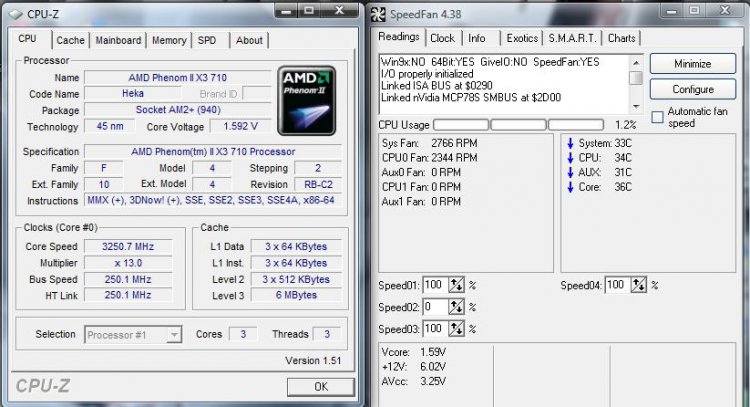Click the +12V 6.02V reading
Screen dimensions: 750x407
414,367
